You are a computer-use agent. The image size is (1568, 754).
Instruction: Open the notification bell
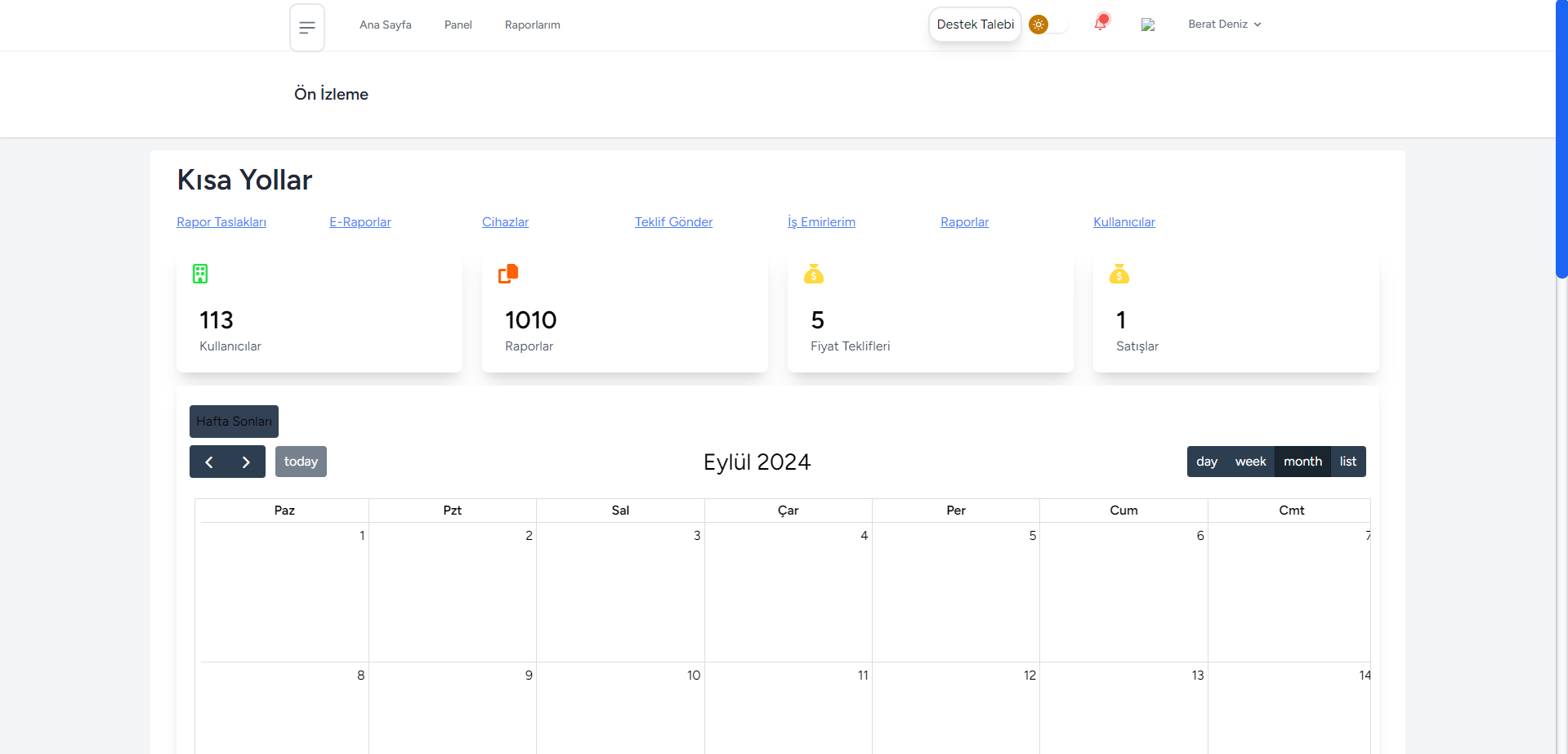[x=1101, y=24]
